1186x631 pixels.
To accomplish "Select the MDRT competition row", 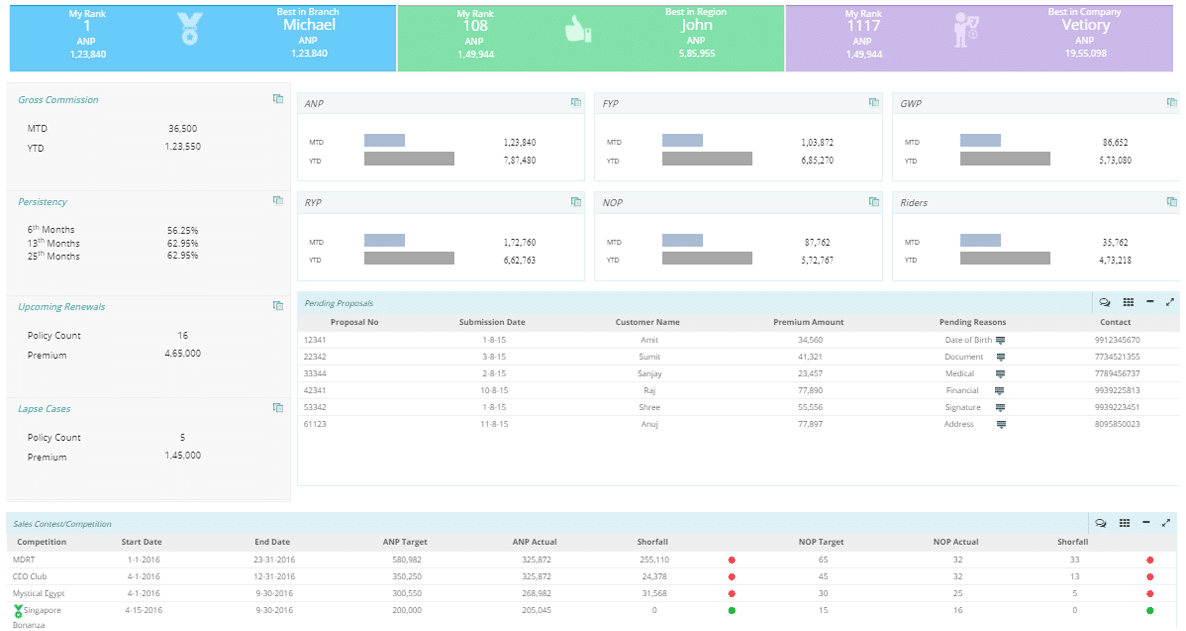I will [x=24, y=560].
